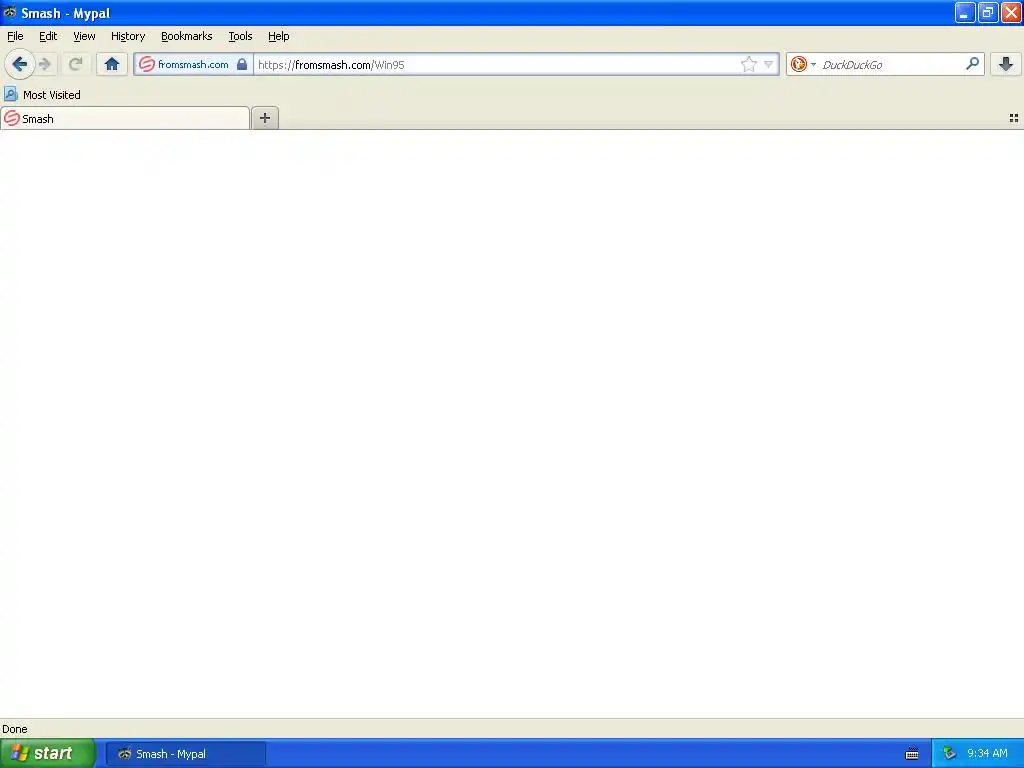1024x768 pixels.
Task: Select the Smash tab
Action: click(x=125, y=118)
